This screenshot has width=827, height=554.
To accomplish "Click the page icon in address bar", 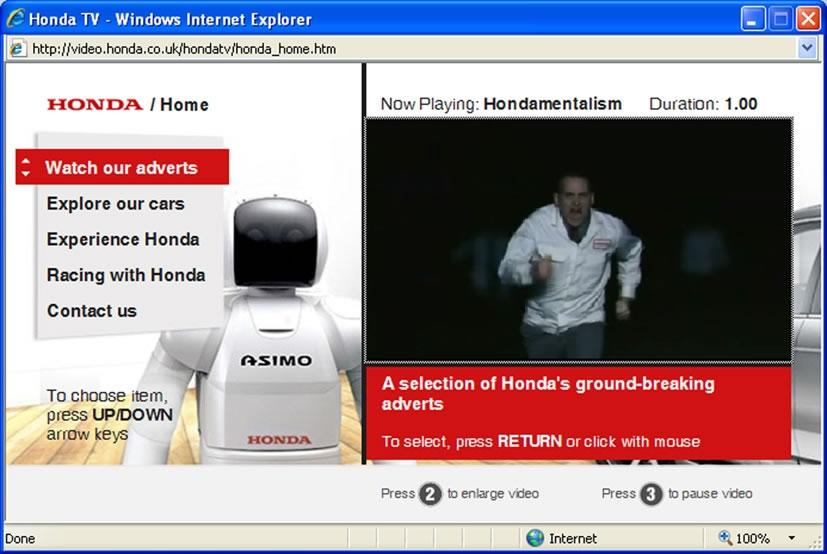I will pyautogui.click(x=17, y=48).
